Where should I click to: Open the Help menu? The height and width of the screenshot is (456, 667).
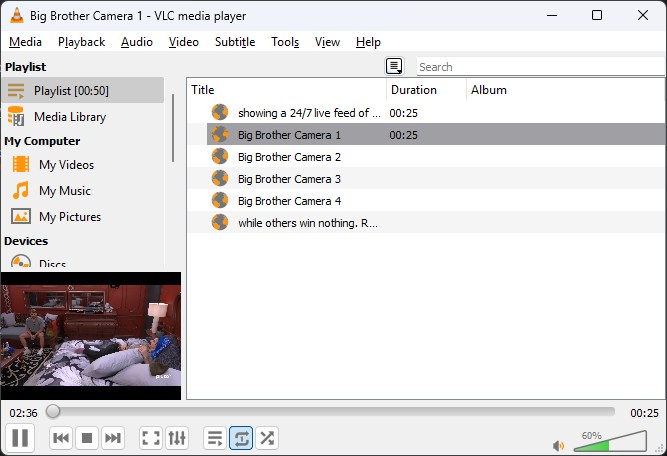pos(368,42)
